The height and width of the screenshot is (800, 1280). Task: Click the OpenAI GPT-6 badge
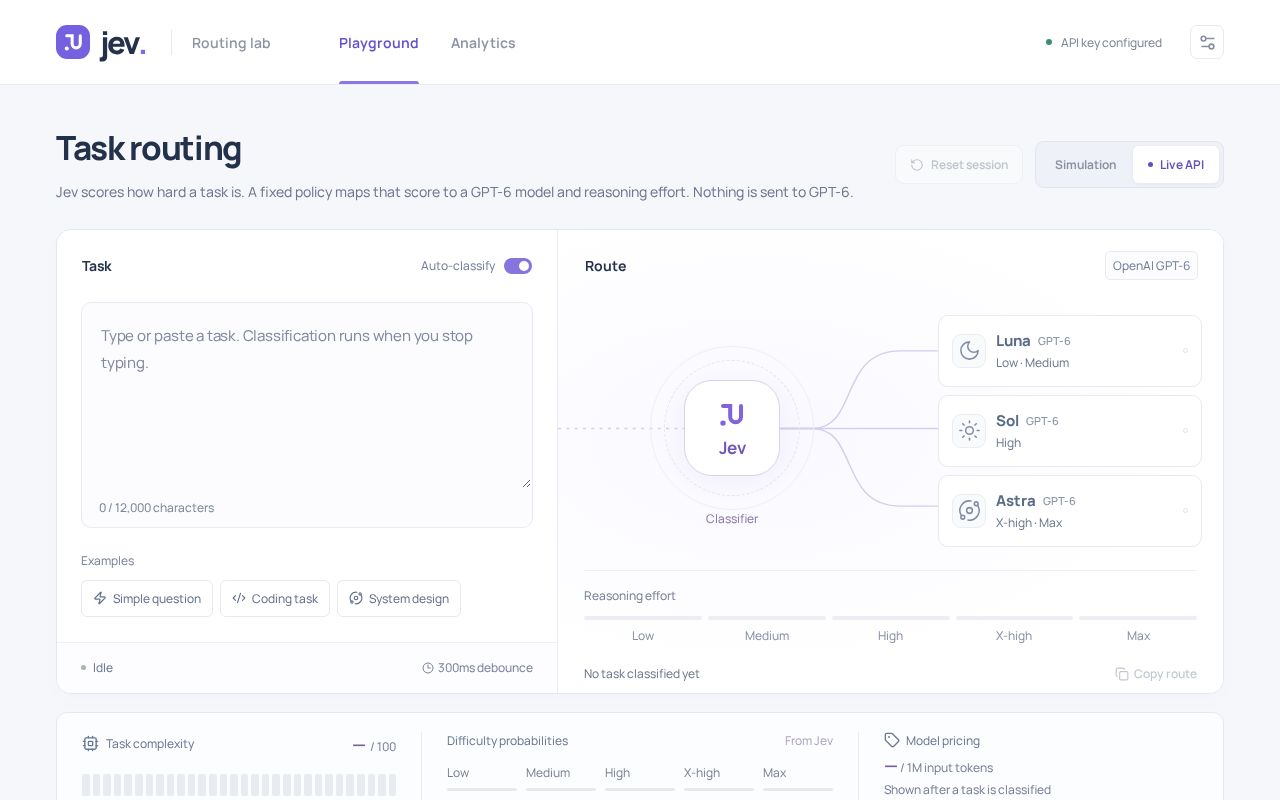pos(1151,266)
